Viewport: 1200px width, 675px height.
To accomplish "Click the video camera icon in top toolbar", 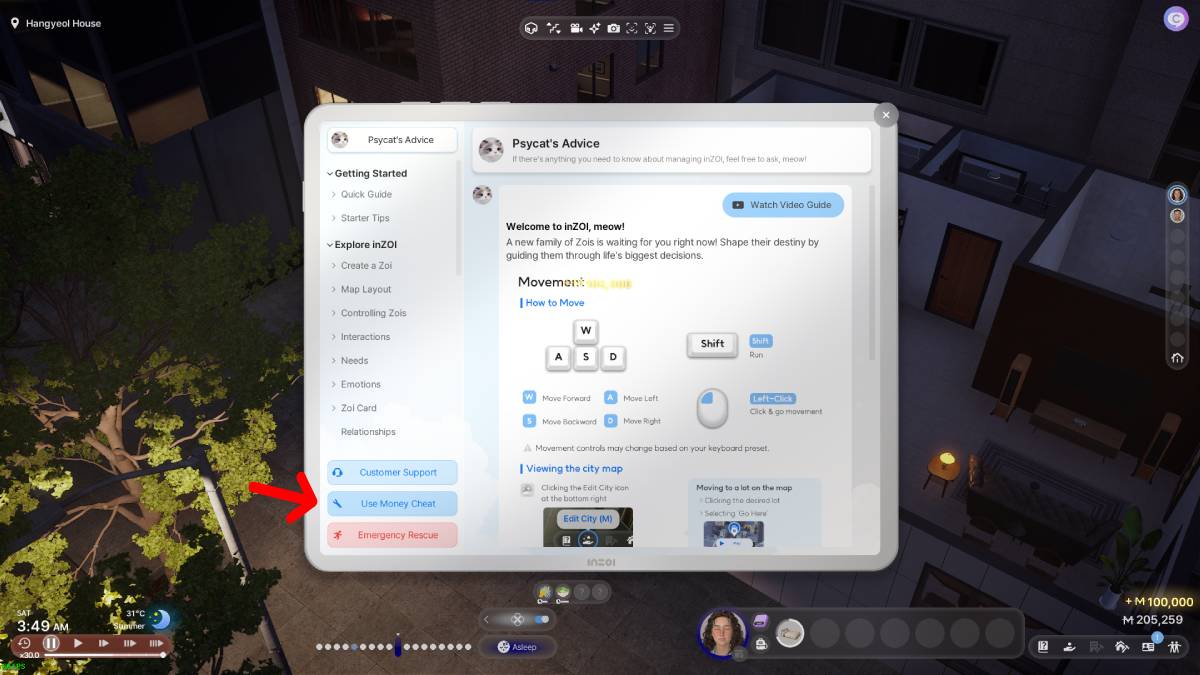I will tap(576, 28).
